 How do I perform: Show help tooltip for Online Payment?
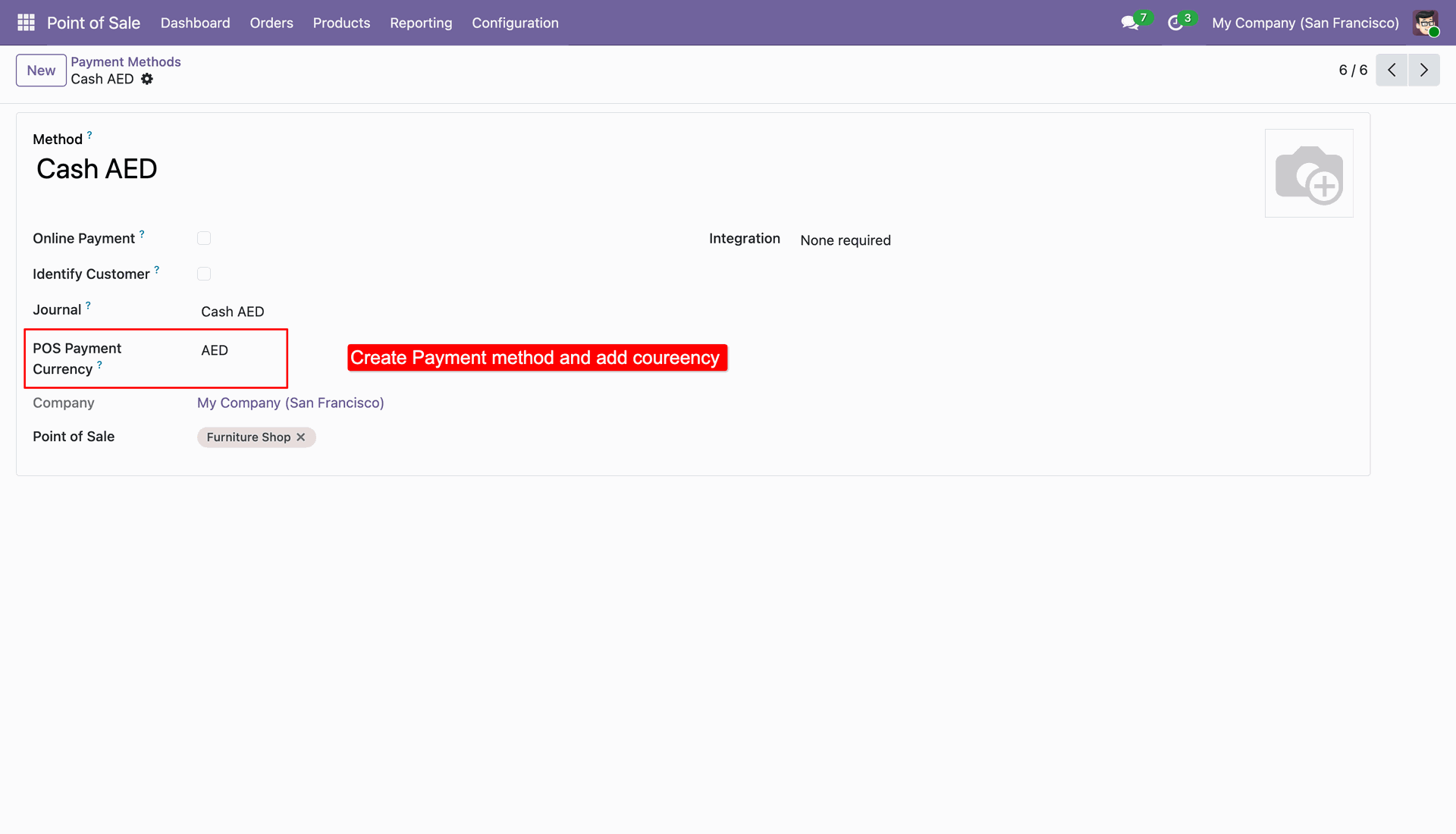tap(142, 234)
